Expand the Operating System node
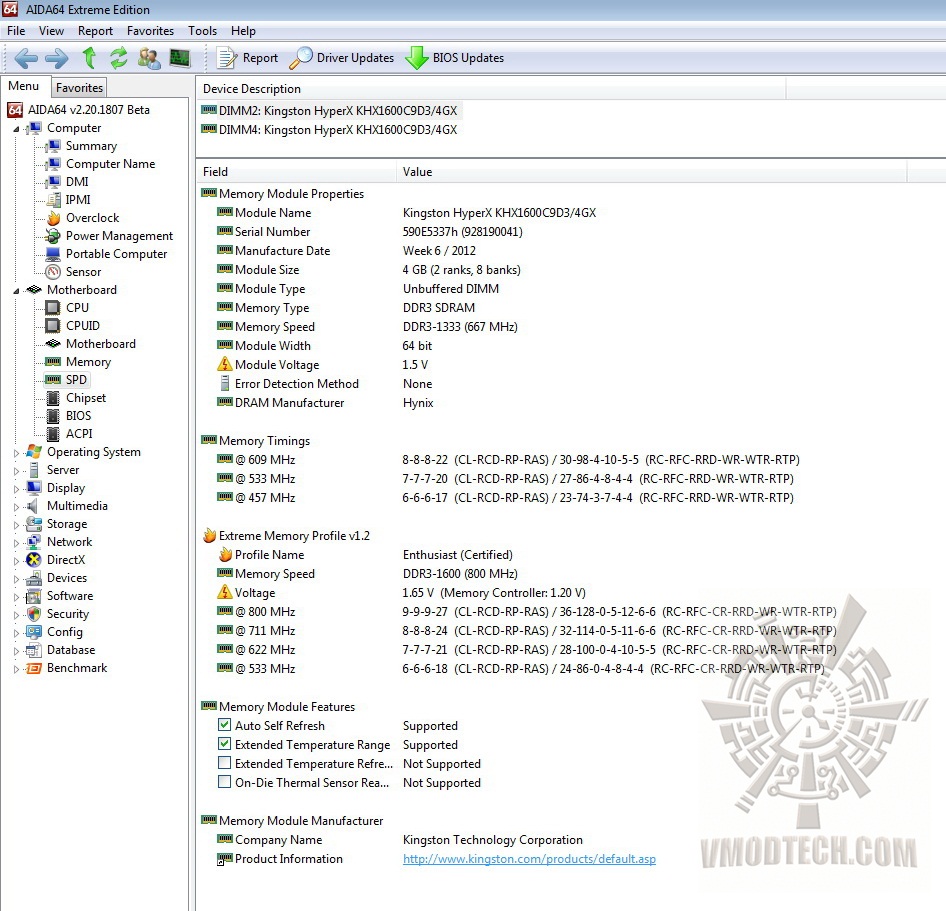 [16, 452]
